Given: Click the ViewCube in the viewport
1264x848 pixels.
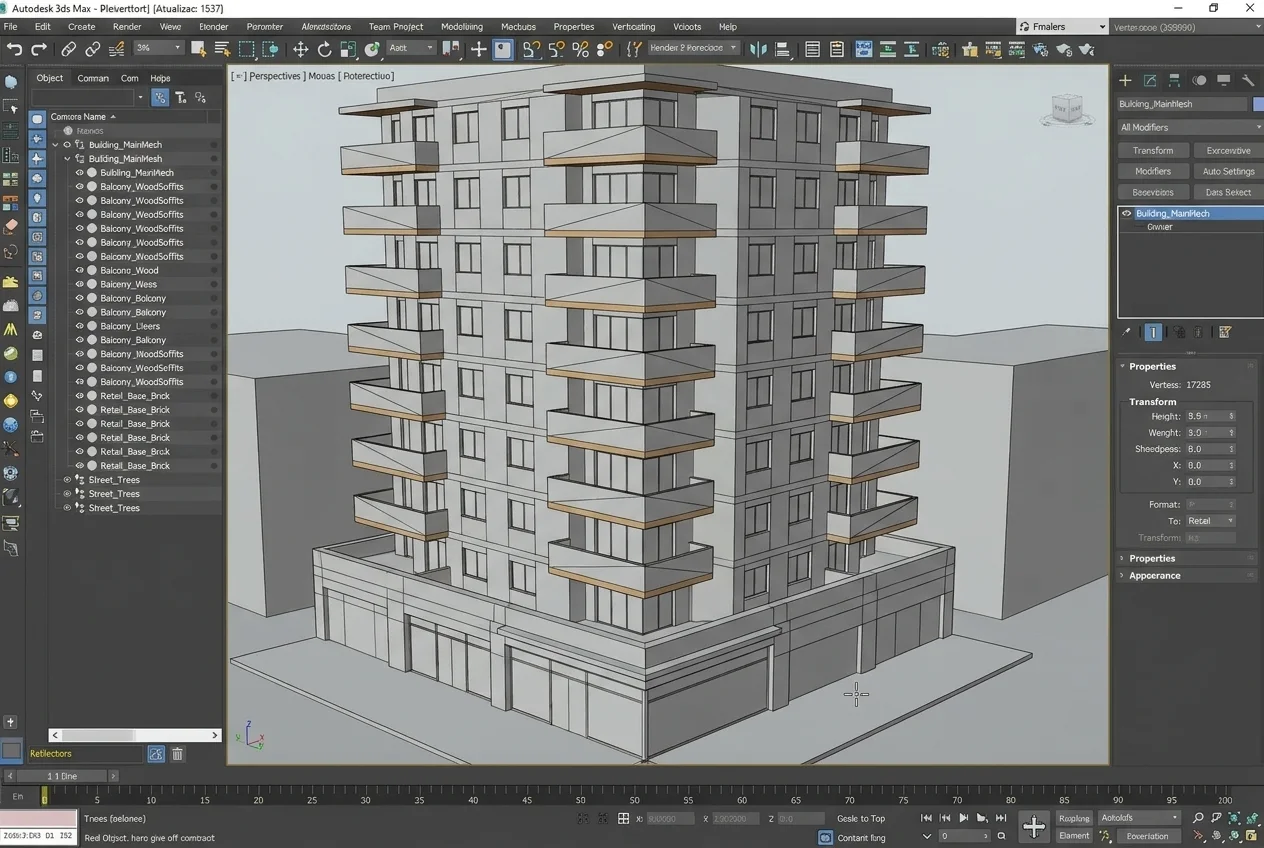Looking at the screenshot, I should click(1067, 108).
